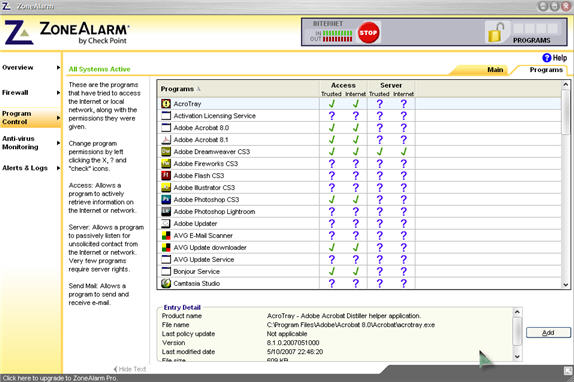Expand the Overview menu arrow
Viewport: 574px width, 382px height.
[x=58, y=68]
